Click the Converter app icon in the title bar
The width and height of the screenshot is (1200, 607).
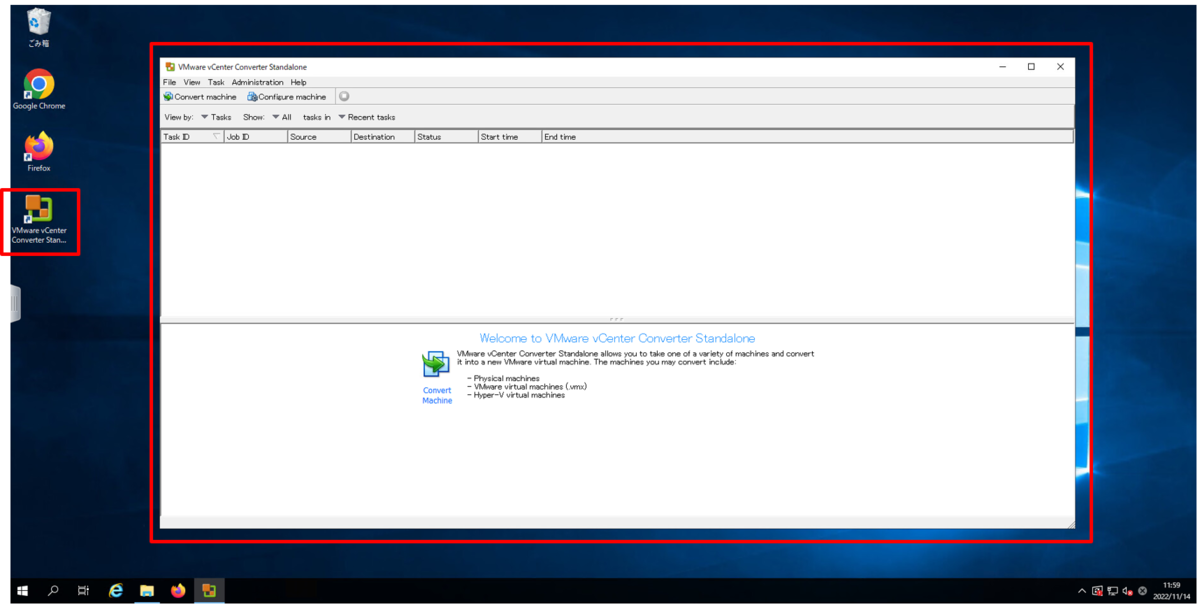pos(170,67)
